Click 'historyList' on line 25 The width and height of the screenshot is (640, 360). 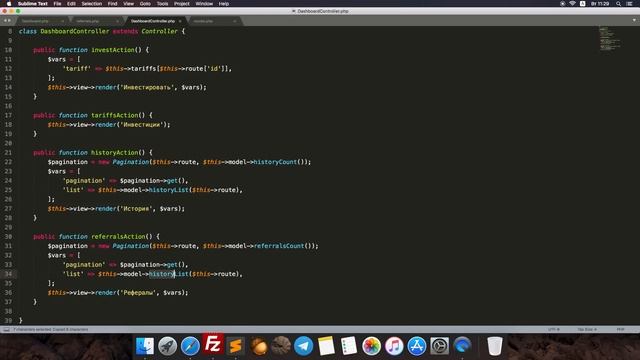pos(169,190)
